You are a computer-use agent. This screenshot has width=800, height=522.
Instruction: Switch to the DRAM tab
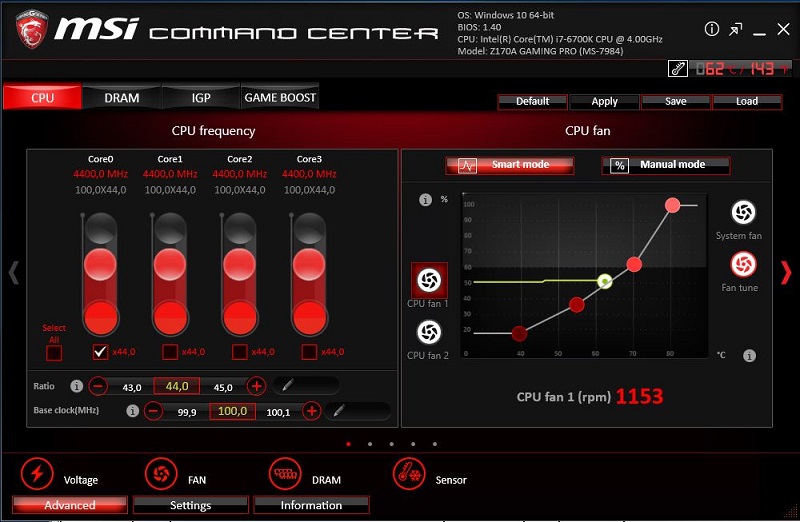click(121, 97)
